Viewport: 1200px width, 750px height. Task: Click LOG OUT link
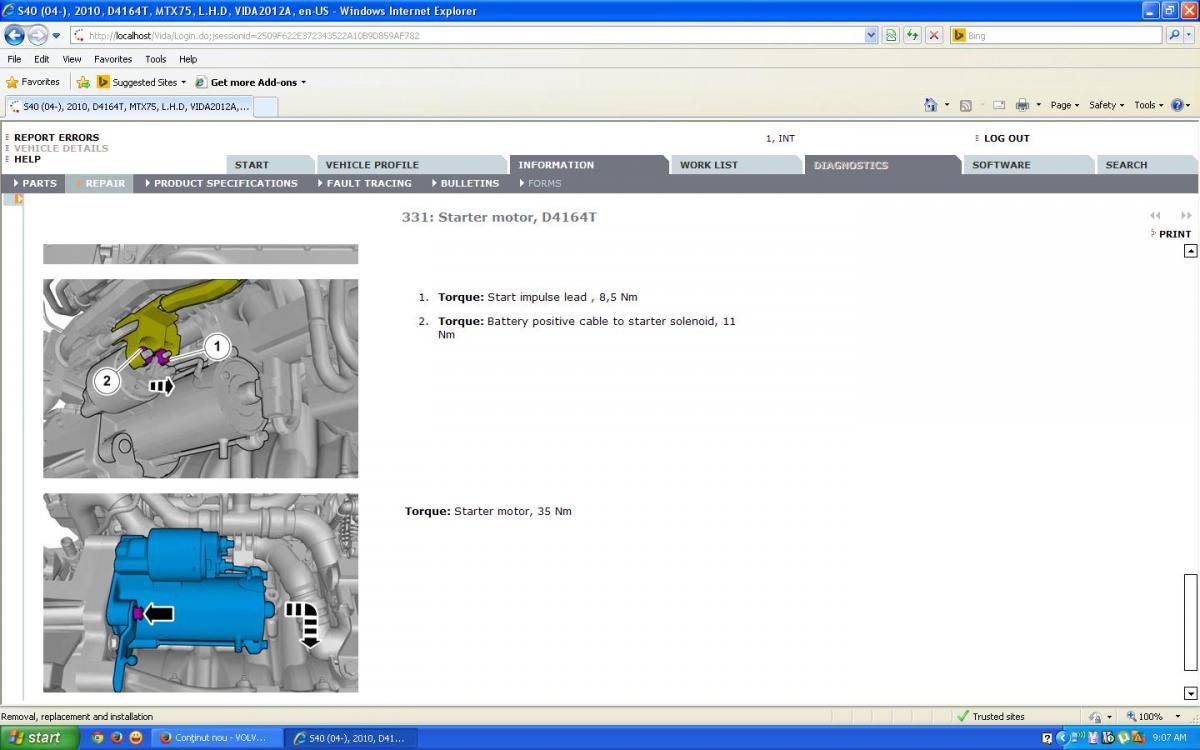click(1006, 139)
